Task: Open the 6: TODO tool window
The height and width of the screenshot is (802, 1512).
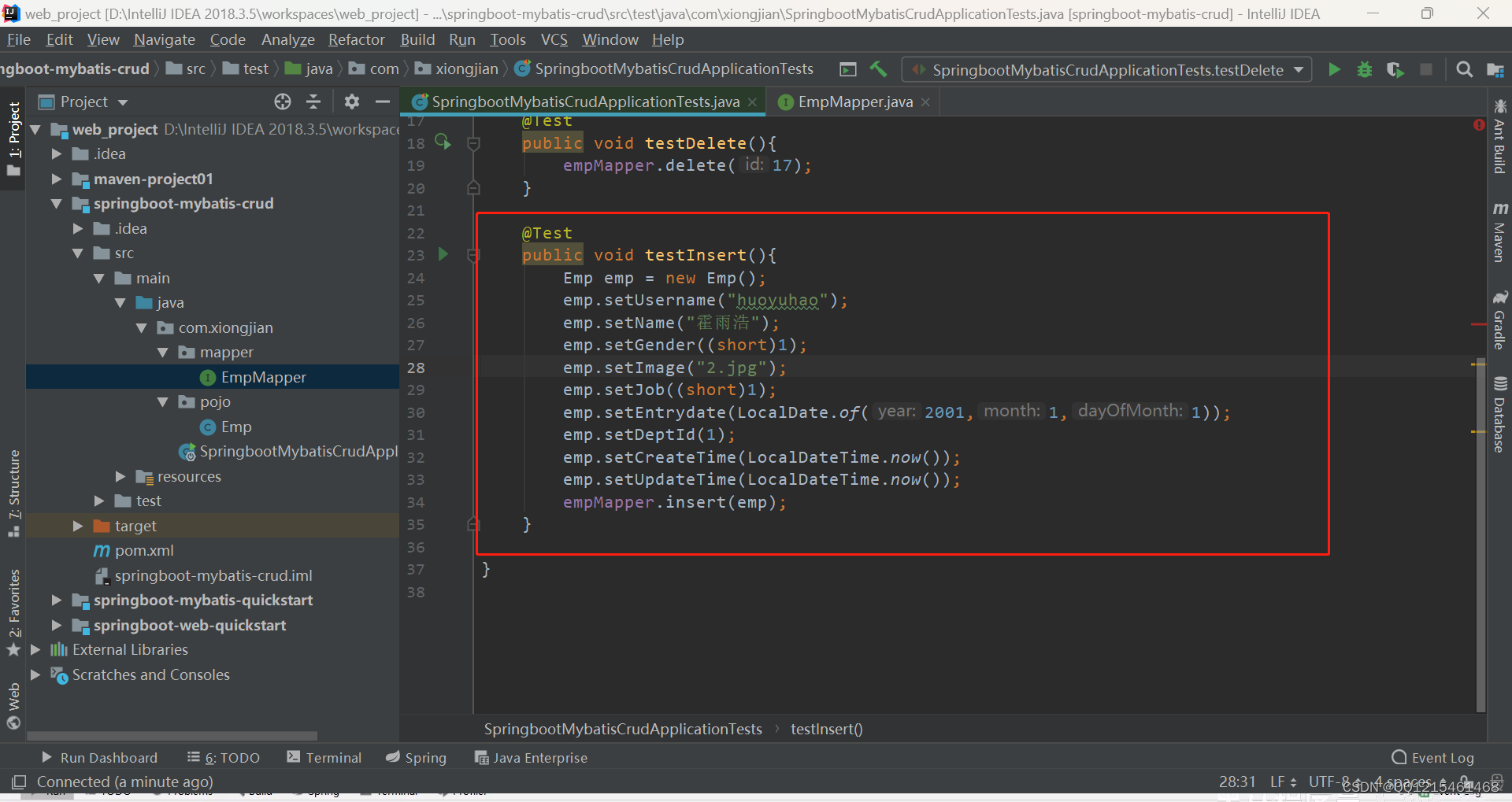Action: [224, 757]
